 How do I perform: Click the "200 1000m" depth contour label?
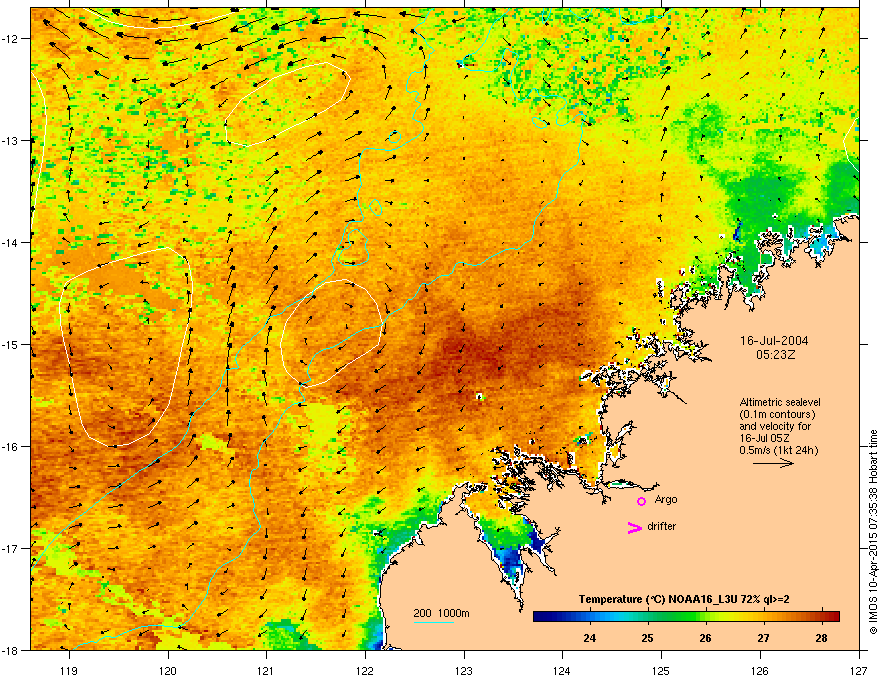click(x=441, y=613)
